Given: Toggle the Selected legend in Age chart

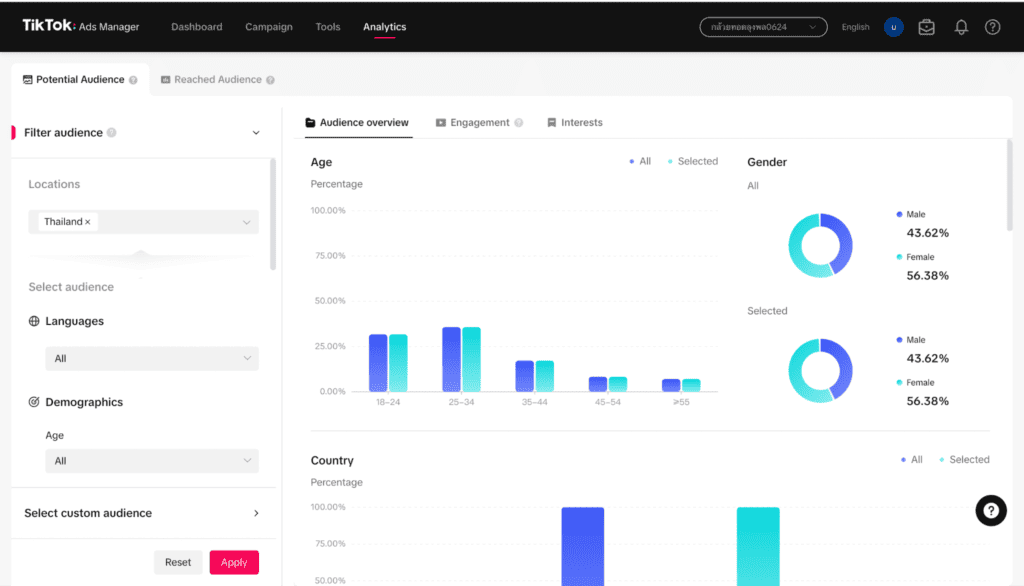Looking at the screenshot, I should click(x=693, y=161).
